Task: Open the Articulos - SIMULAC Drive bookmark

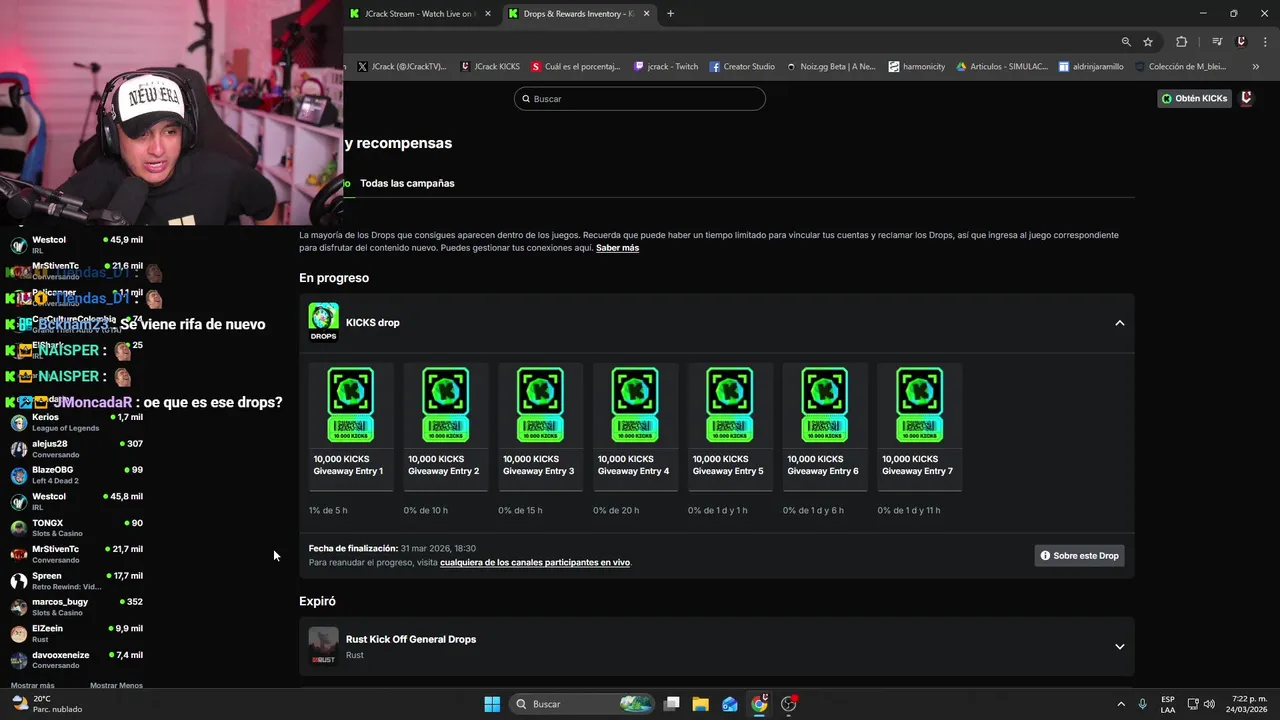Action: 1002,66
